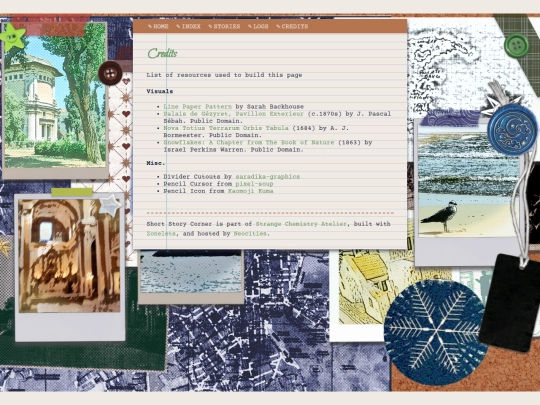
Task: Click the pencil icon beside Home
Action: [x=150, y=27]
